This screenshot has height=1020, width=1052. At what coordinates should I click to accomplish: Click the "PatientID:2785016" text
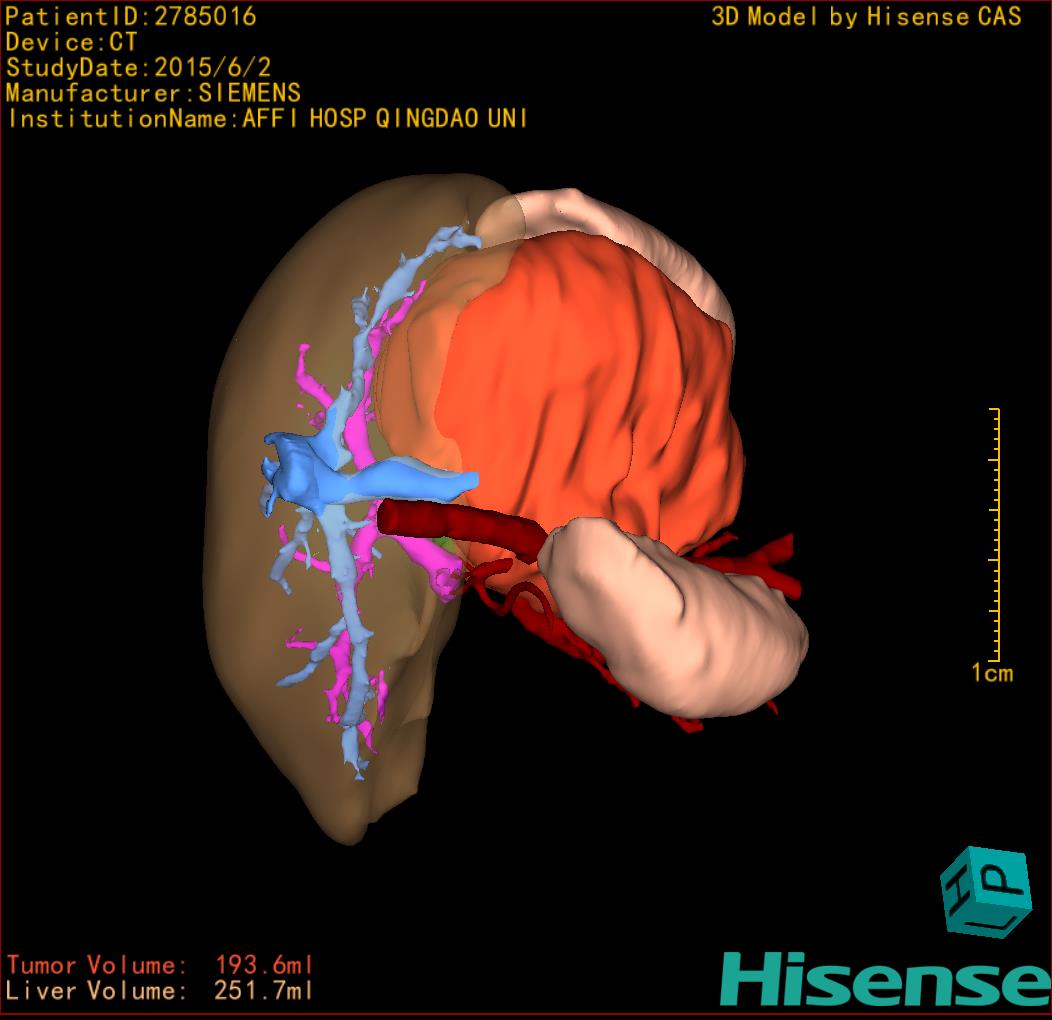[131, 17]
